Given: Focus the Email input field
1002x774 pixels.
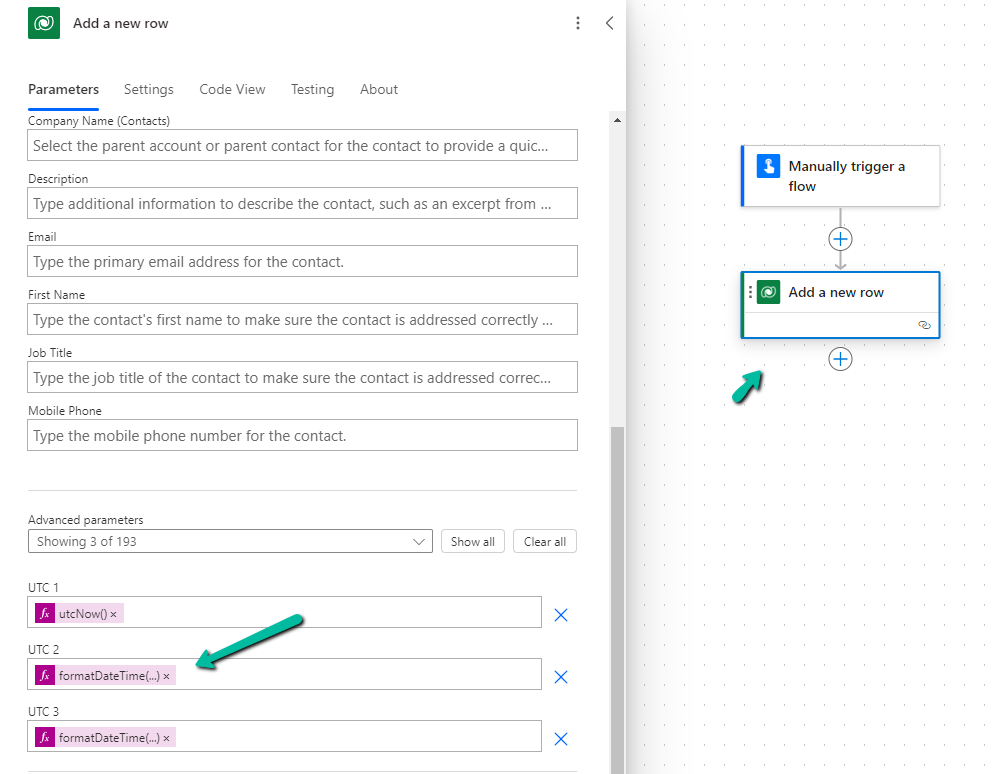Looking at the screenshot, I should [302, 262].
